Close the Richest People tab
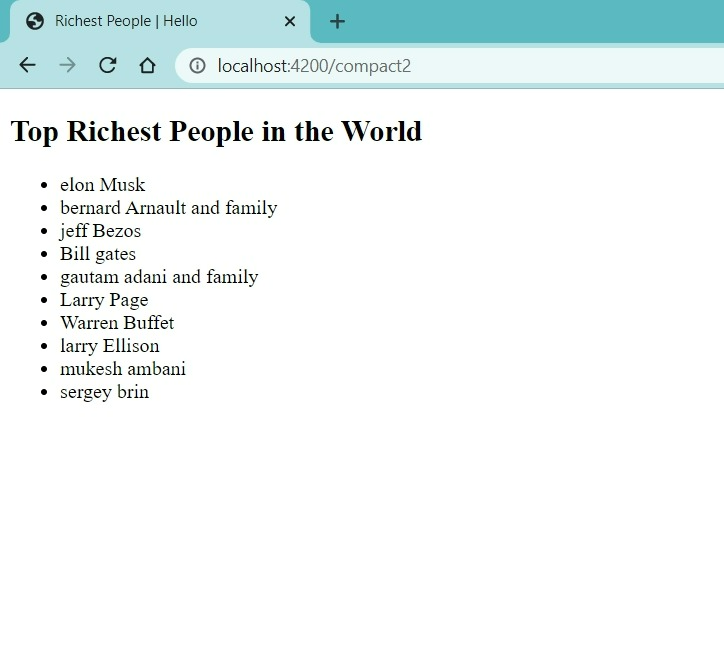This screenshot has width=724, height=656. (x=290, y=21)
